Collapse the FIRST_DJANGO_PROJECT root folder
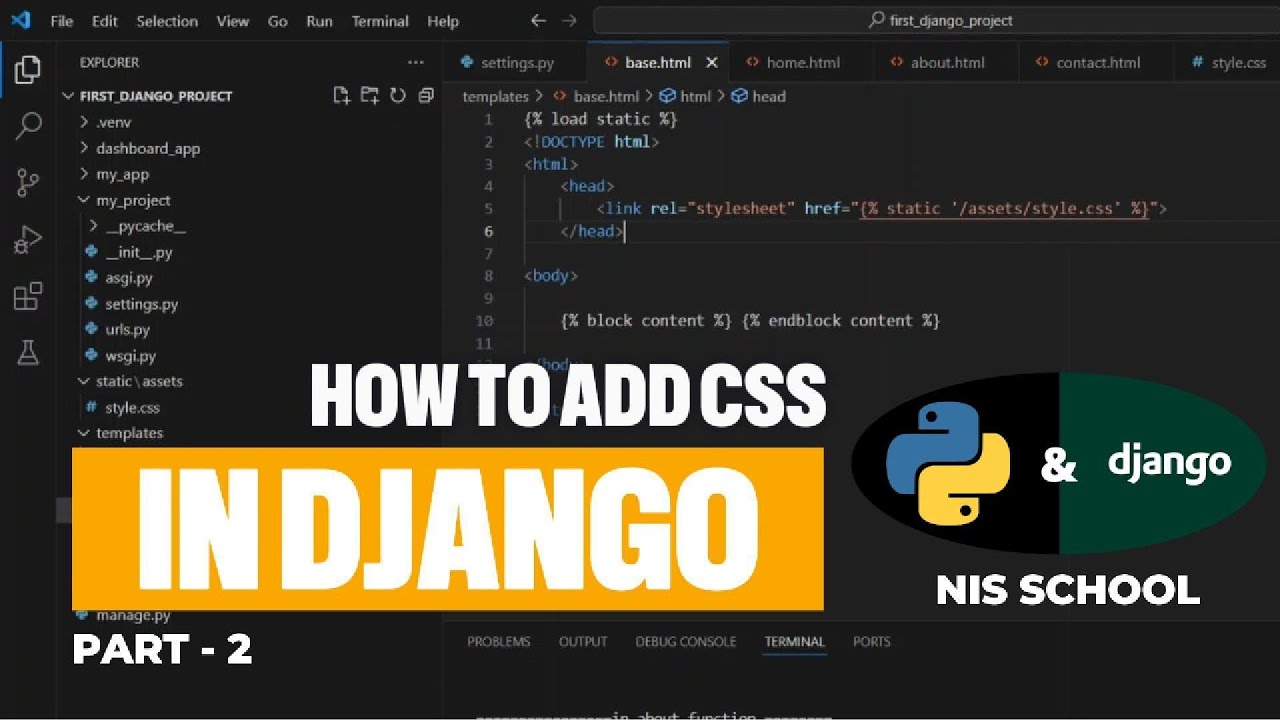Screen dimensions: 1280x720 tap(155, 96)
